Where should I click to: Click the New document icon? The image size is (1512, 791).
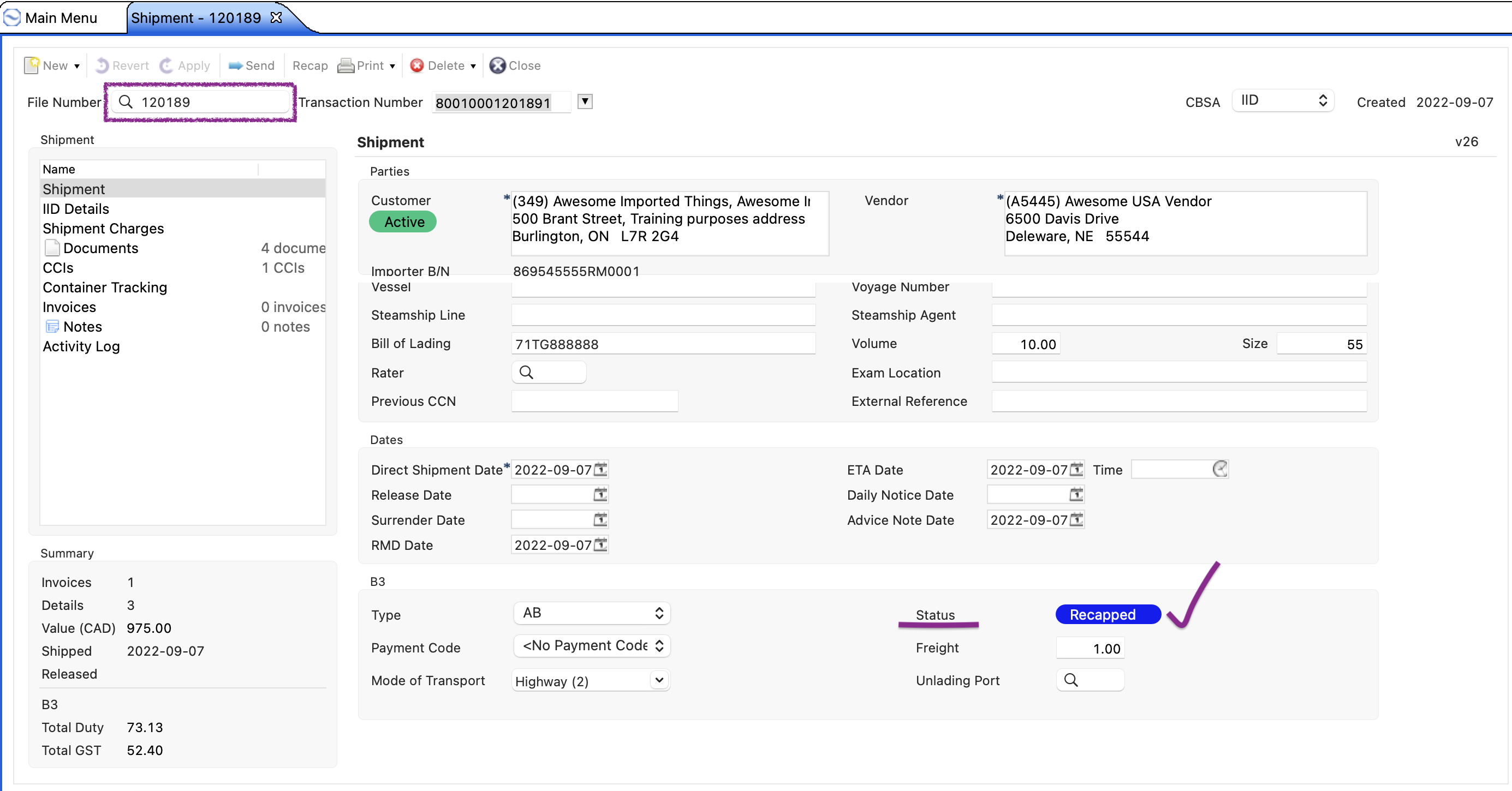point(32,65)
